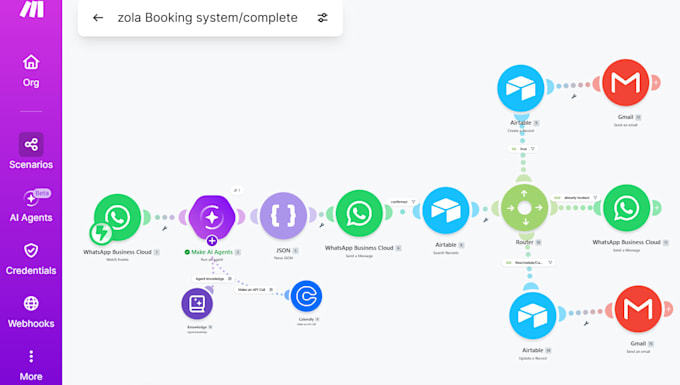
Task: Click wrench between Airtable Create Record and Gmail
Action: pos(573,97)
